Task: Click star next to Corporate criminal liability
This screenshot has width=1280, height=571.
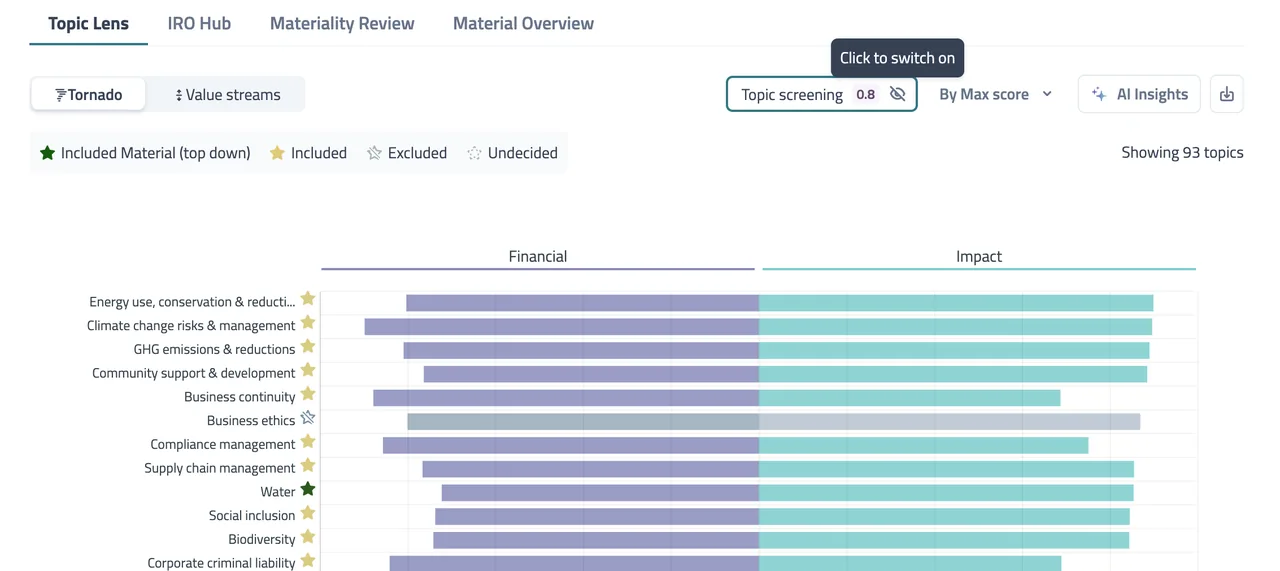Action: [x=308, y=560]
